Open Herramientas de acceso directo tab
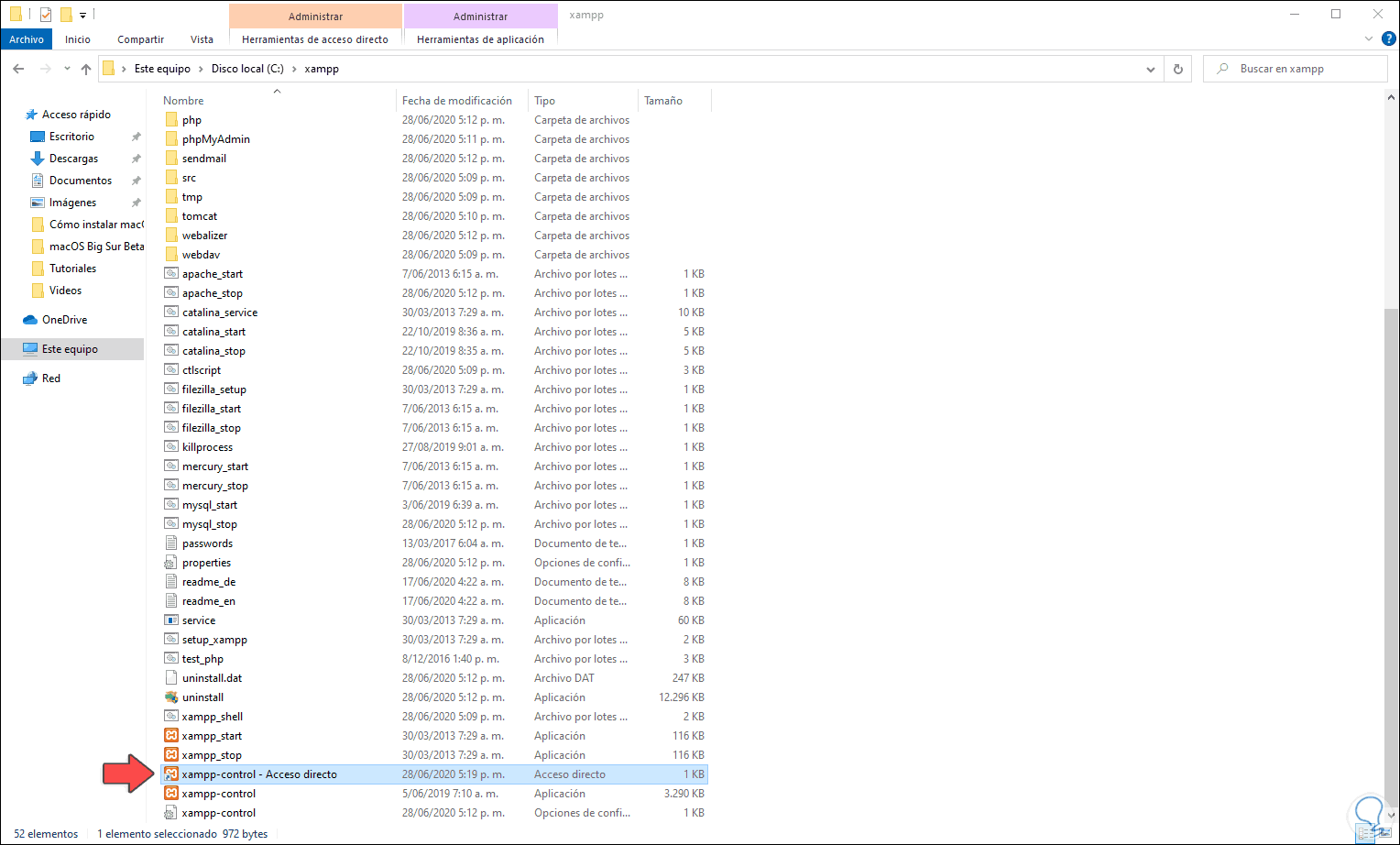The width and height of the screenshot is (1400, 845). (x=315, y=39)
